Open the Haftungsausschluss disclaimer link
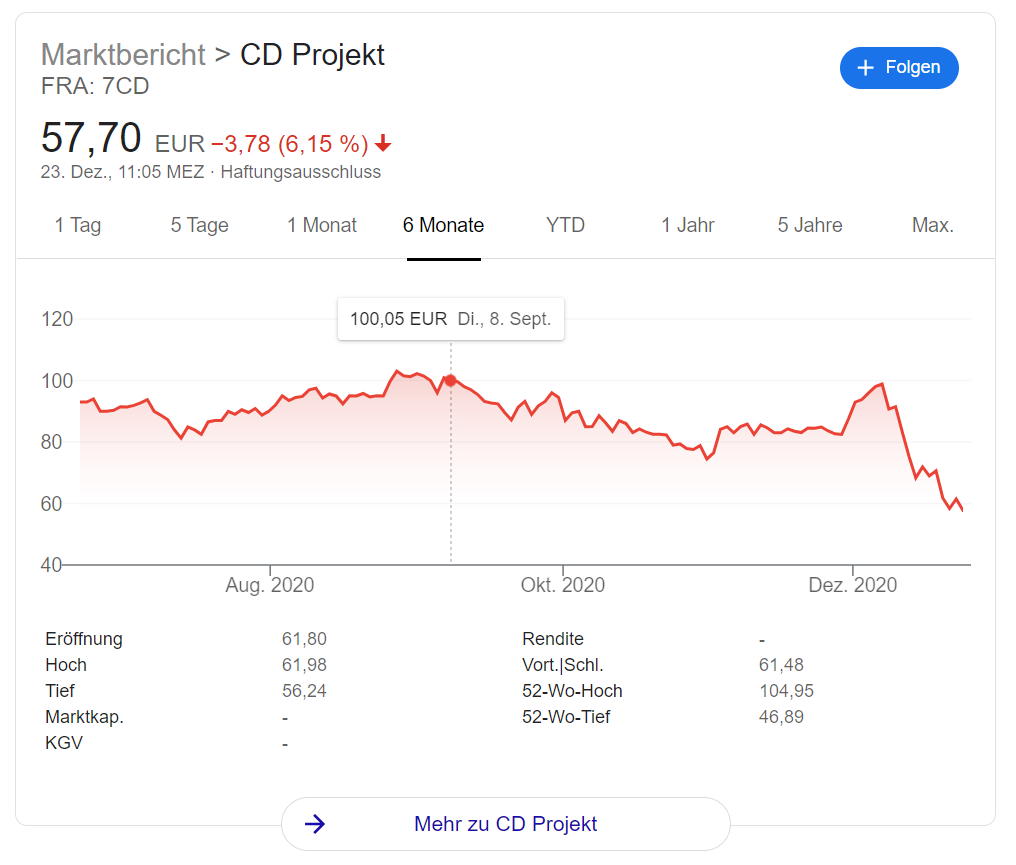 pos(300,172)
